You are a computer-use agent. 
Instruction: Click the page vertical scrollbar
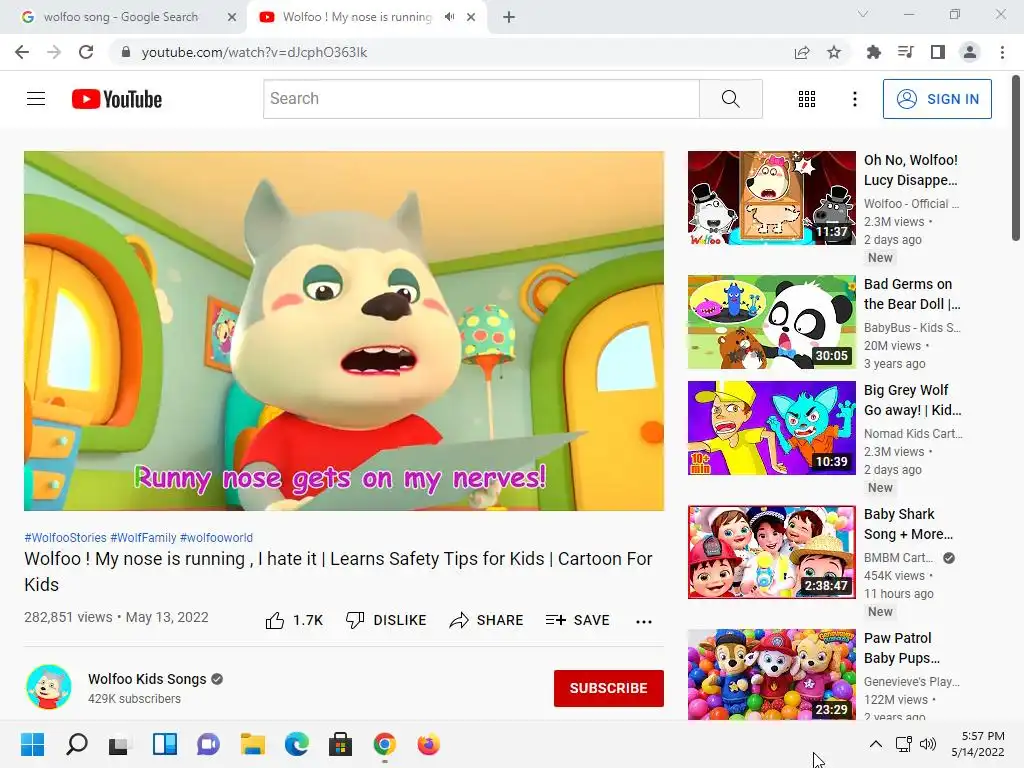click(x=1016, y=159)
